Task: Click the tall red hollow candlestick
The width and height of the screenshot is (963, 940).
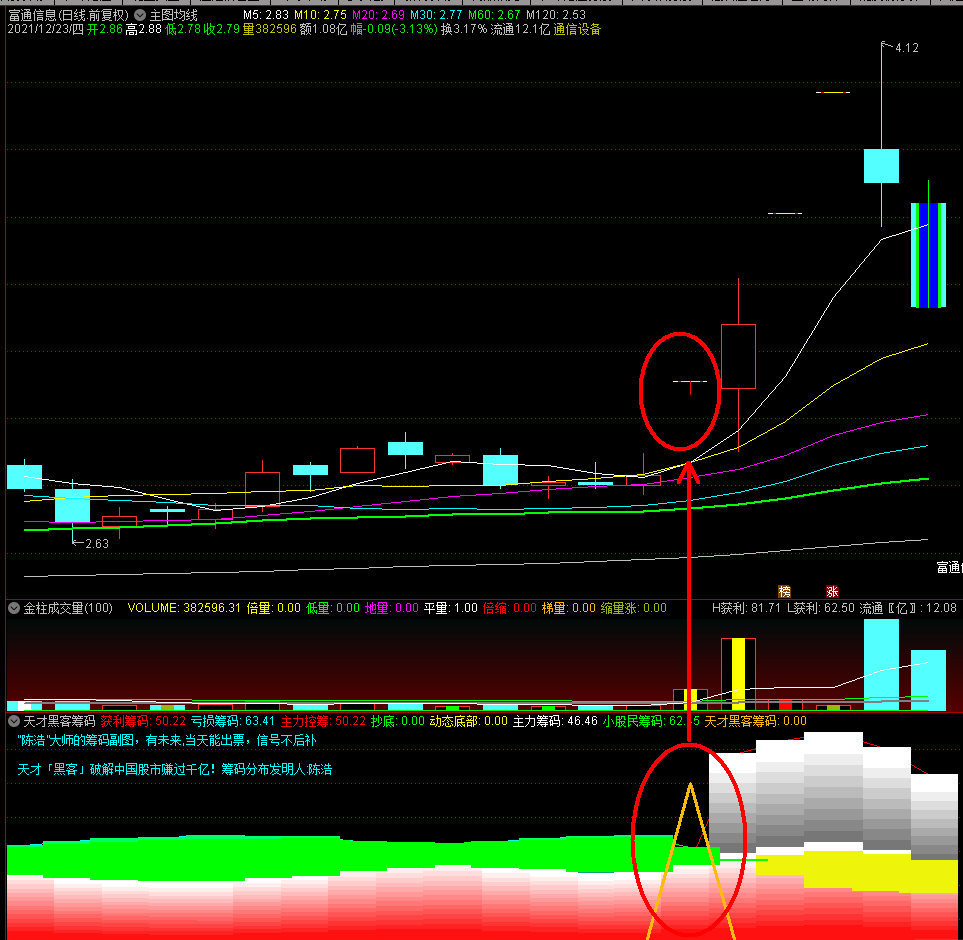Action: 738,356
